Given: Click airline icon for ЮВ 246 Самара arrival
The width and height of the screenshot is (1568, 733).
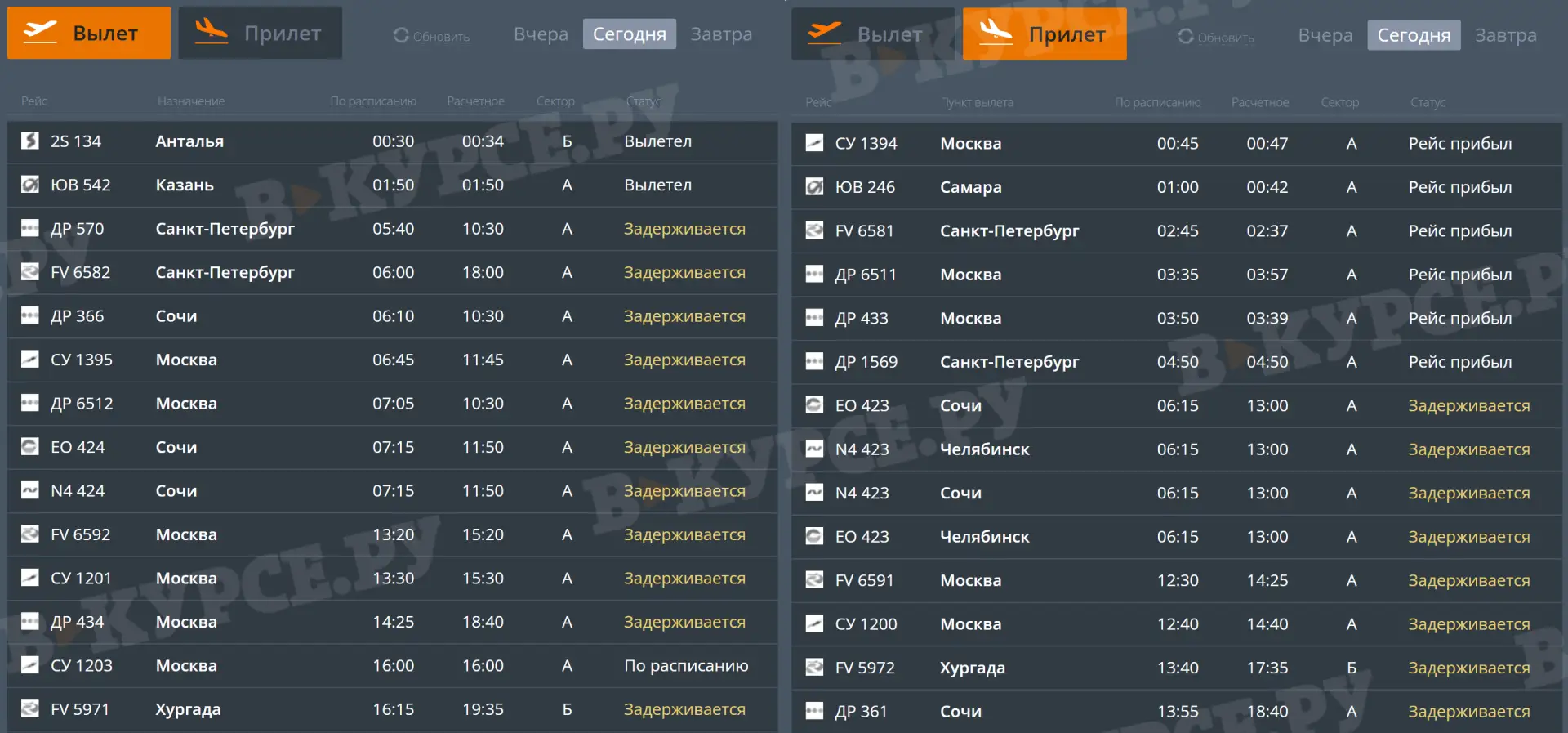Looking at the screenshot, I should click(814, 187).
